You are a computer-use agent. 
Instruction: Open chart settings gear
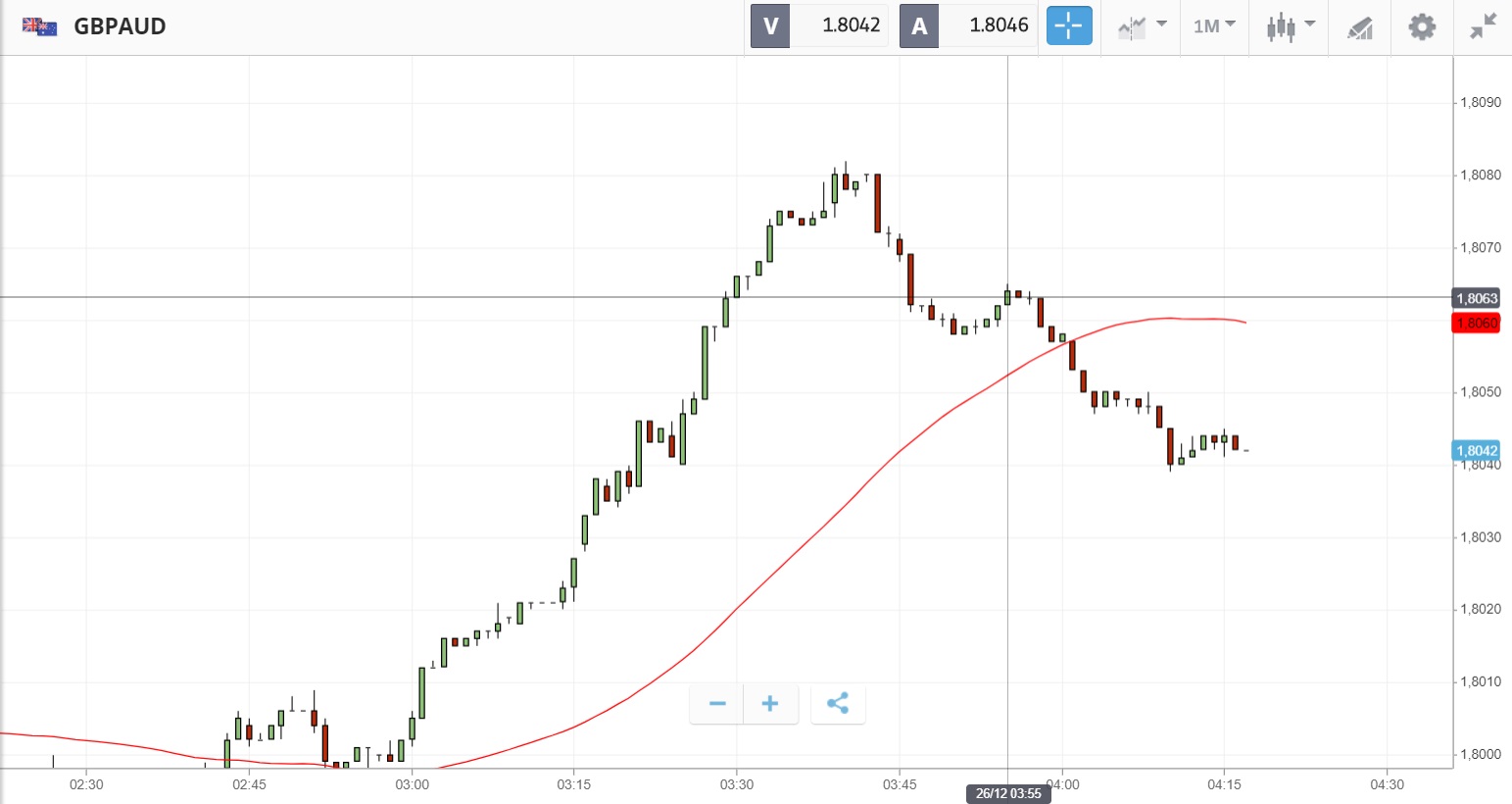pyautogui.click(x=1422, y=26)
